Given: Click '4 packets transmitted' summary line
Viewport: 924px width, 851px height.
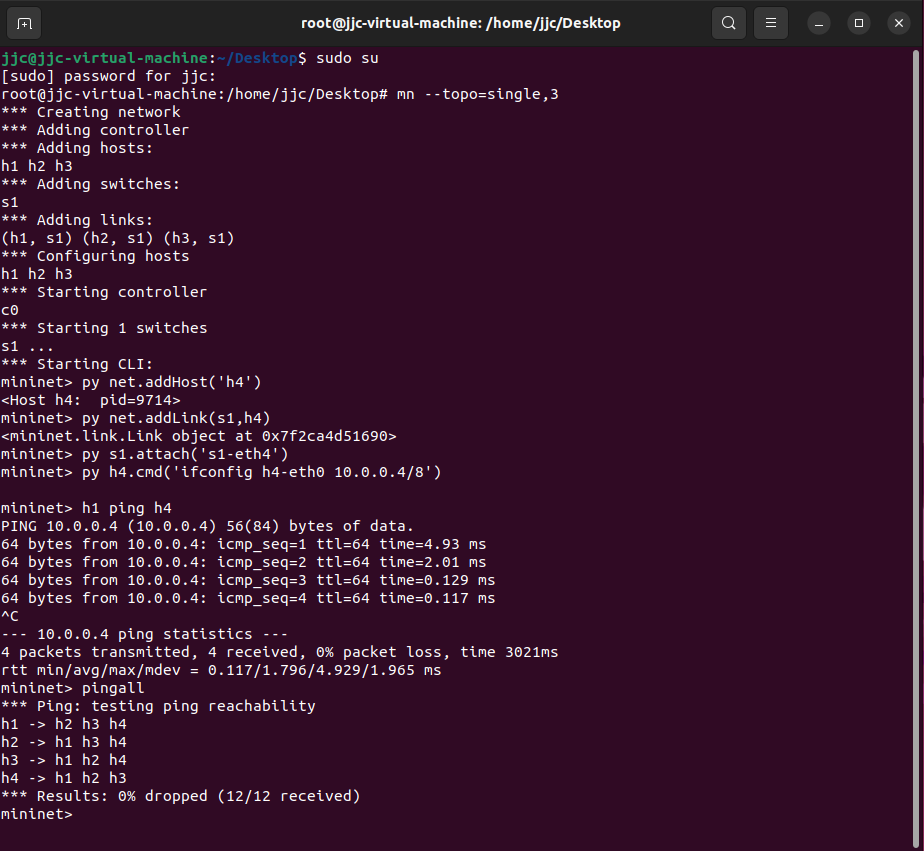Looking at the screenshot, I should click(279, 652).
